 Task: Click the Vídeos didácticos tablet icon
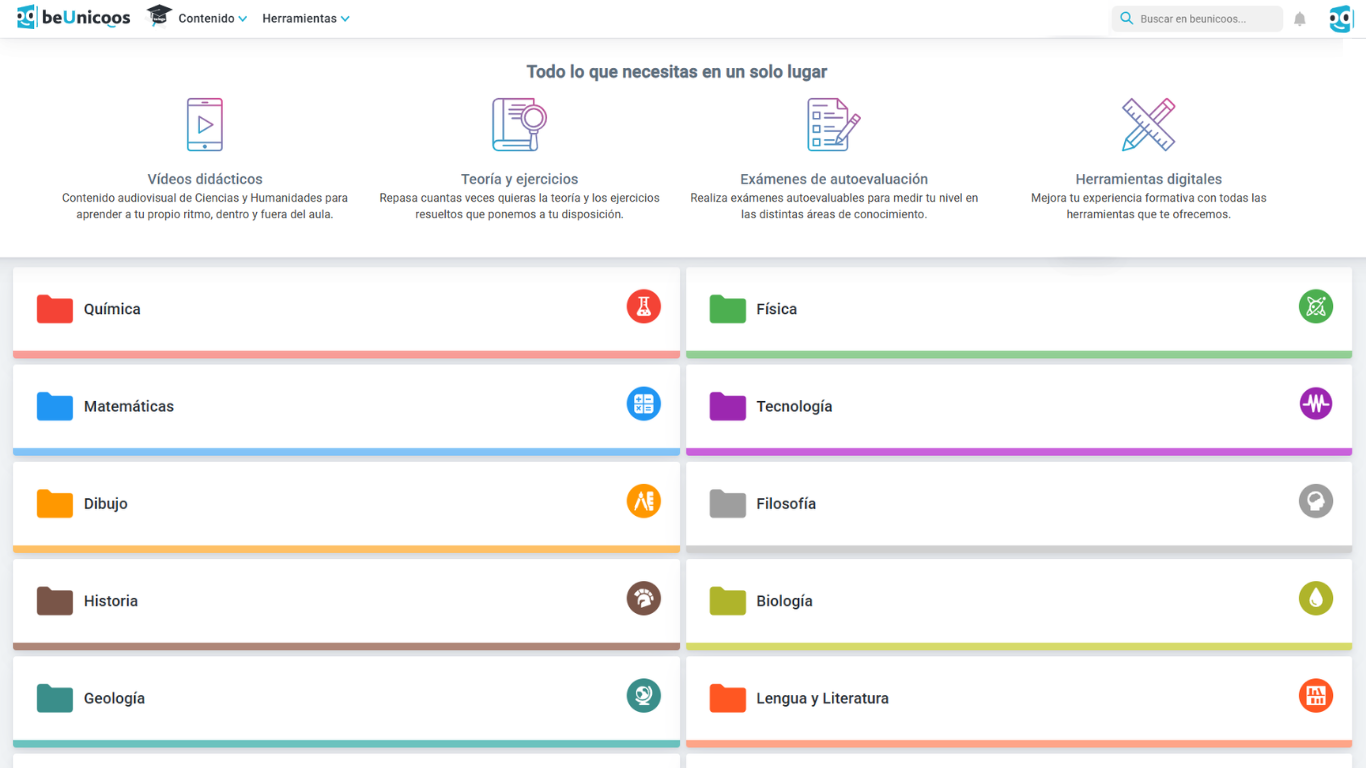[205, 125]
